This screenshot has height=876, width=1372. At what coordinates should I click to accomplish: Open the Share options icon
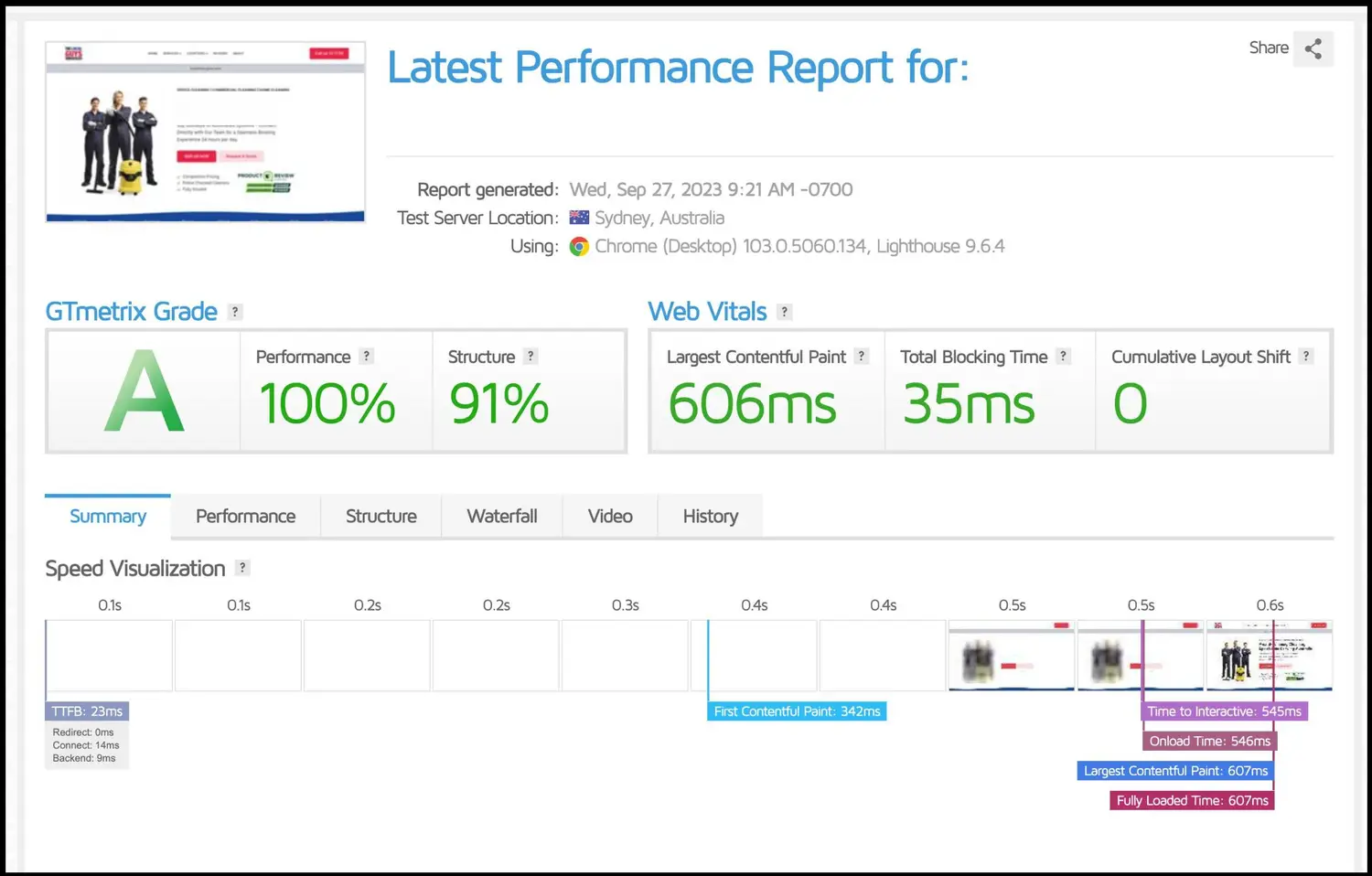click(x=1313, y=48)
